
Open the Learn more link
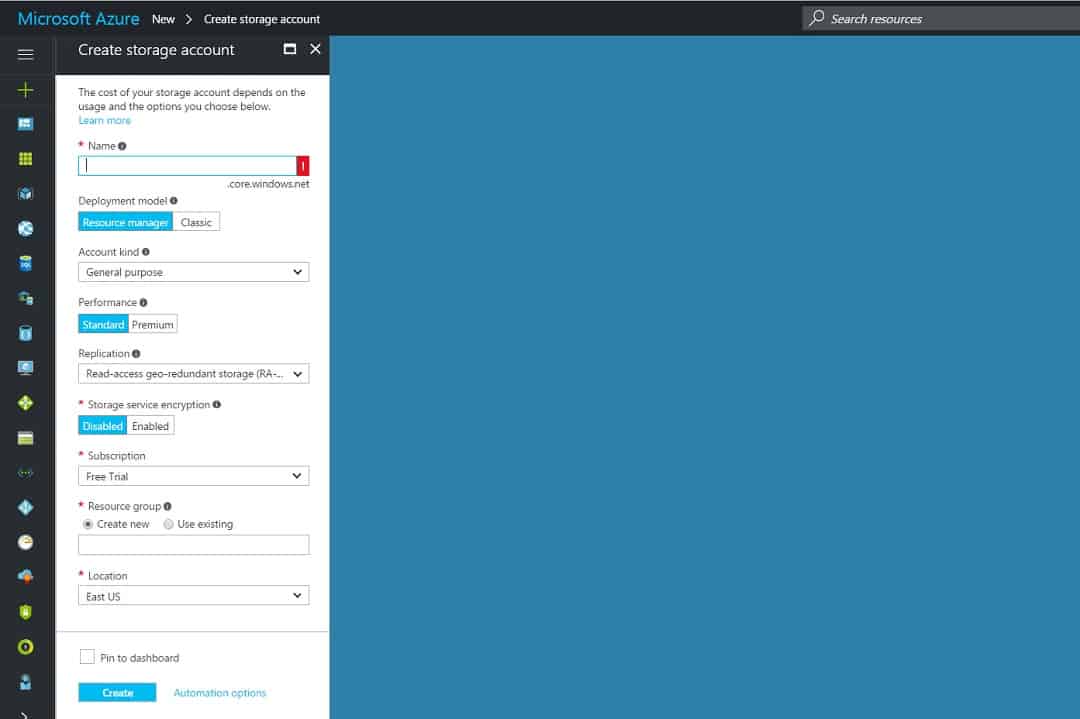[x=105, y=121]
